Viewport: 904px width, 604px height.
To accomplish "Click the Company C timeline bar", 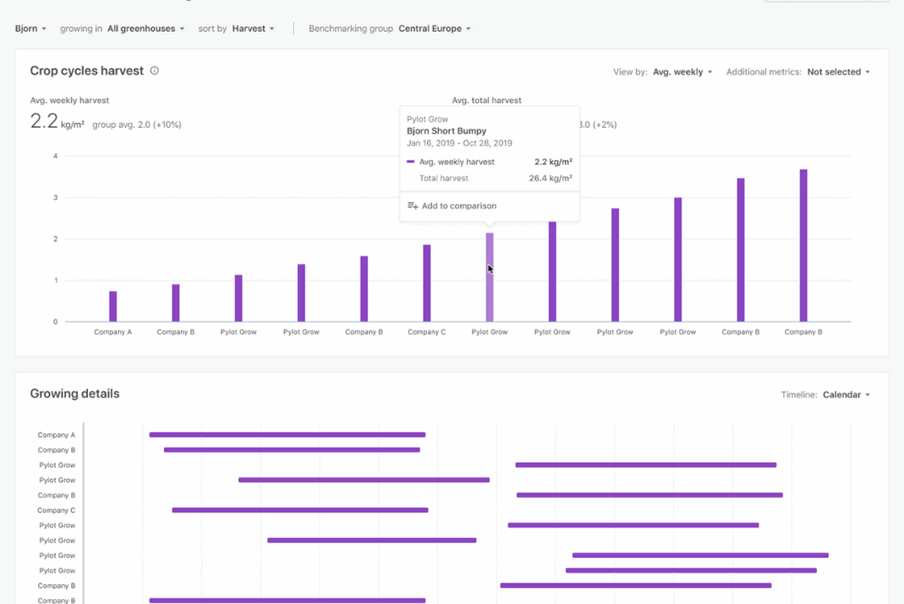I will click(x=300, y=510).
